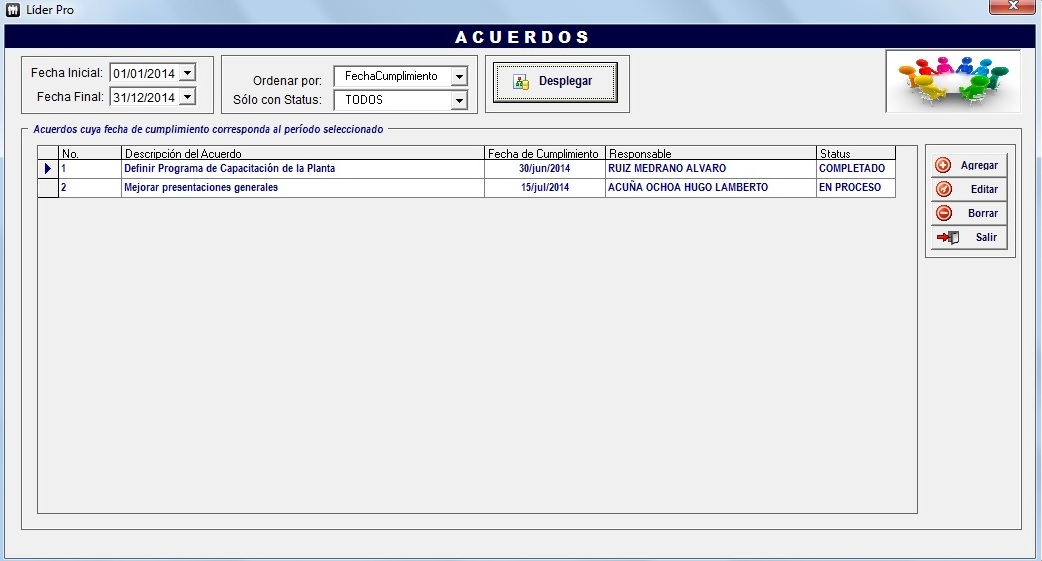Image resolution: width=1042 pixels, height=561 pixels.
Task: Select the row pointer arrow of agreement 1
Action: click(48, 169)
